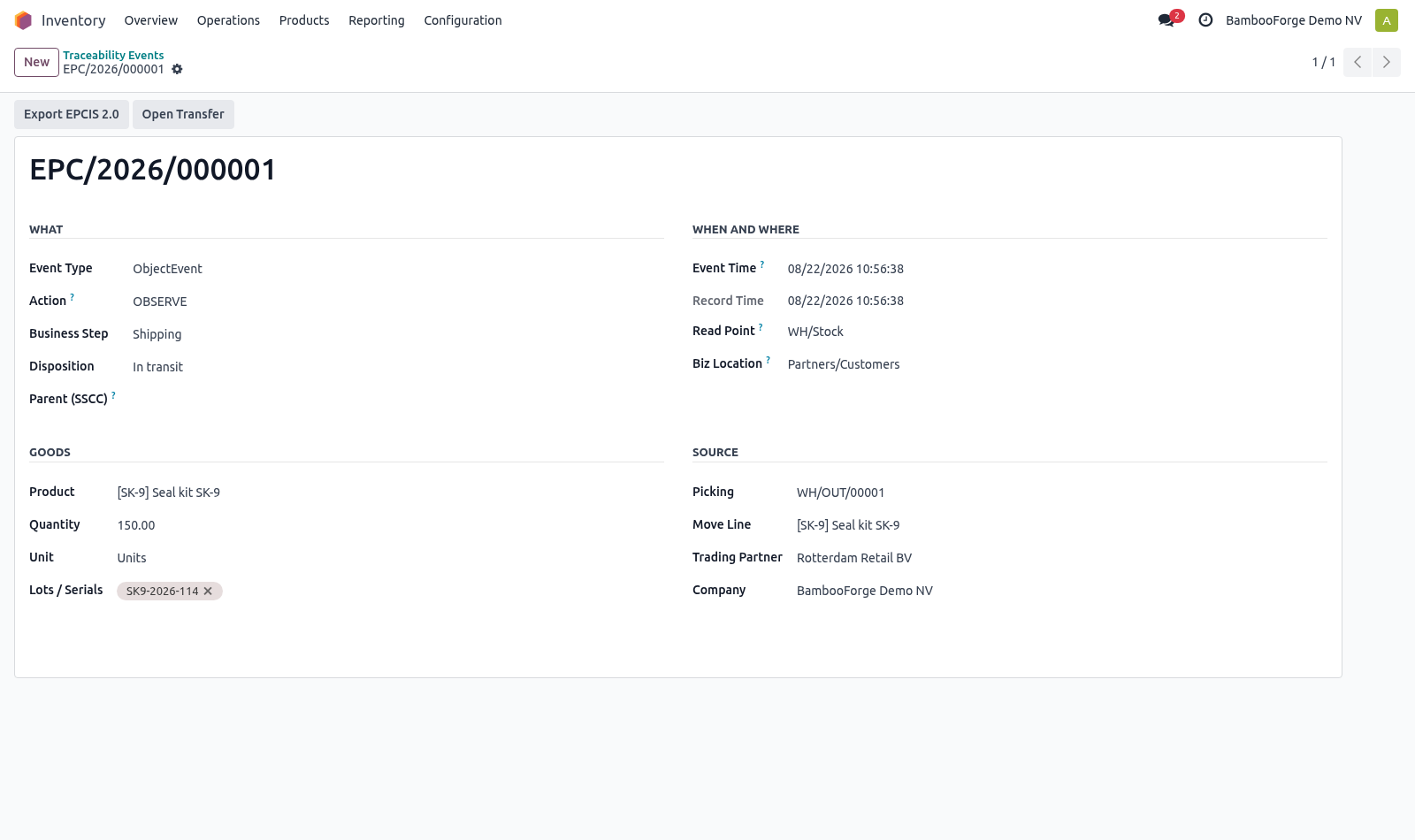Go to the next record arrow

pyautogui.click(x=1387, y=62)
